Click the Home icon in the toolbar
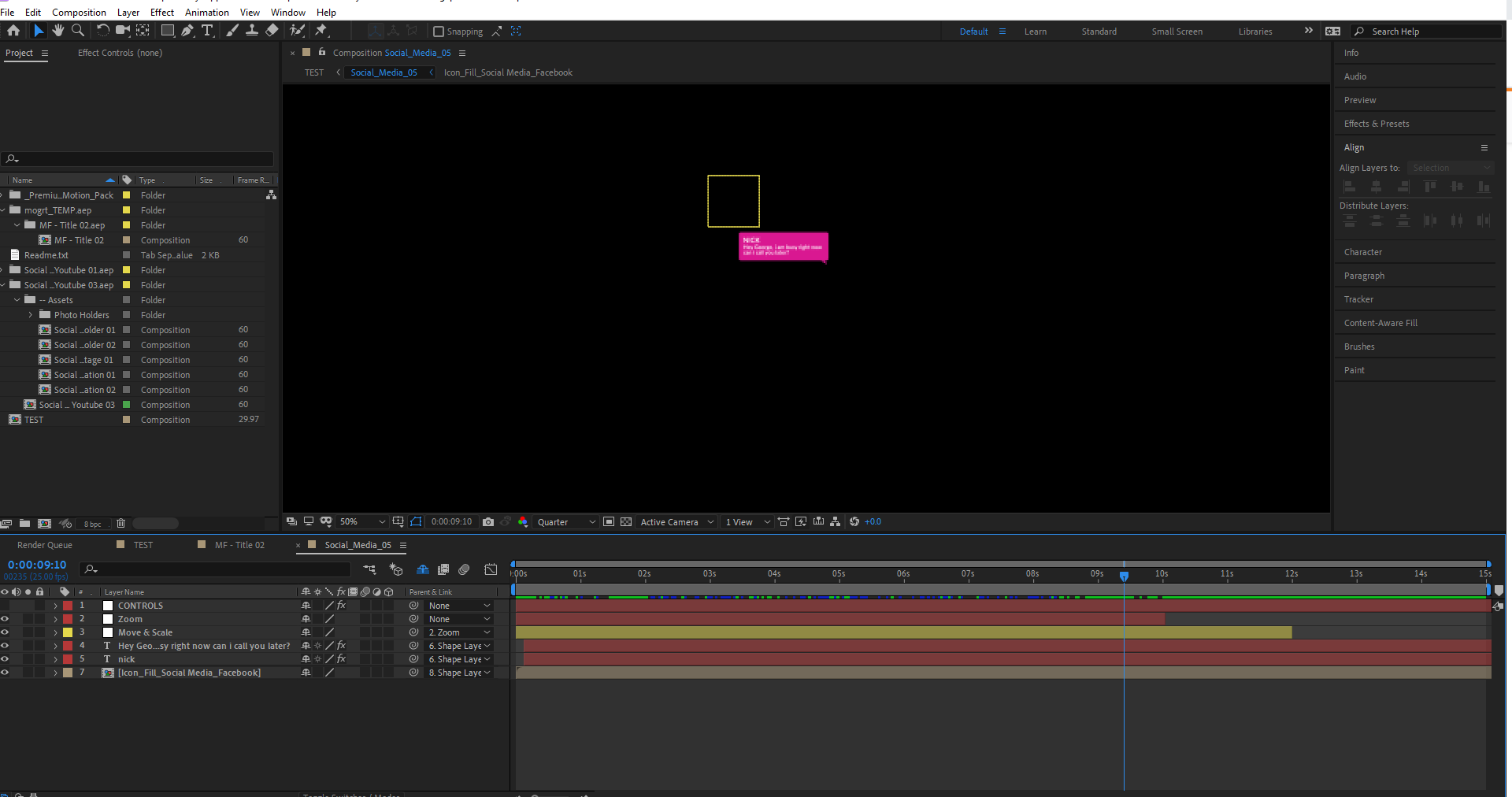1512x797 pixels. pyautogui.click(x=13, y=31)
